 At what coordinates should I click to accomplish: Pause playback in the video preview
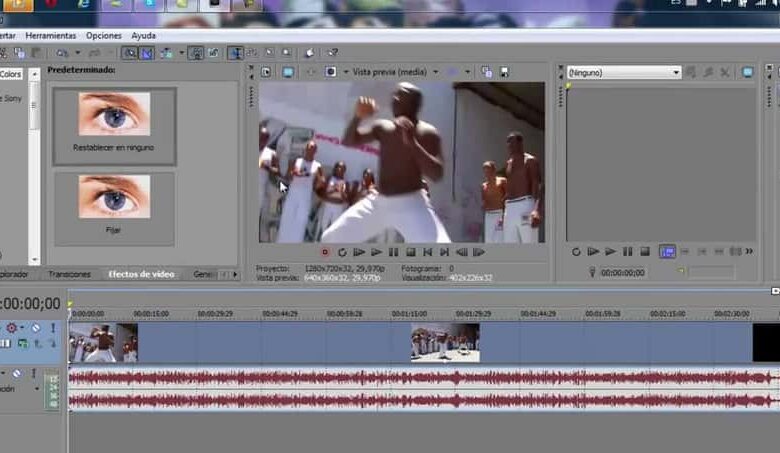click(393, 252)
